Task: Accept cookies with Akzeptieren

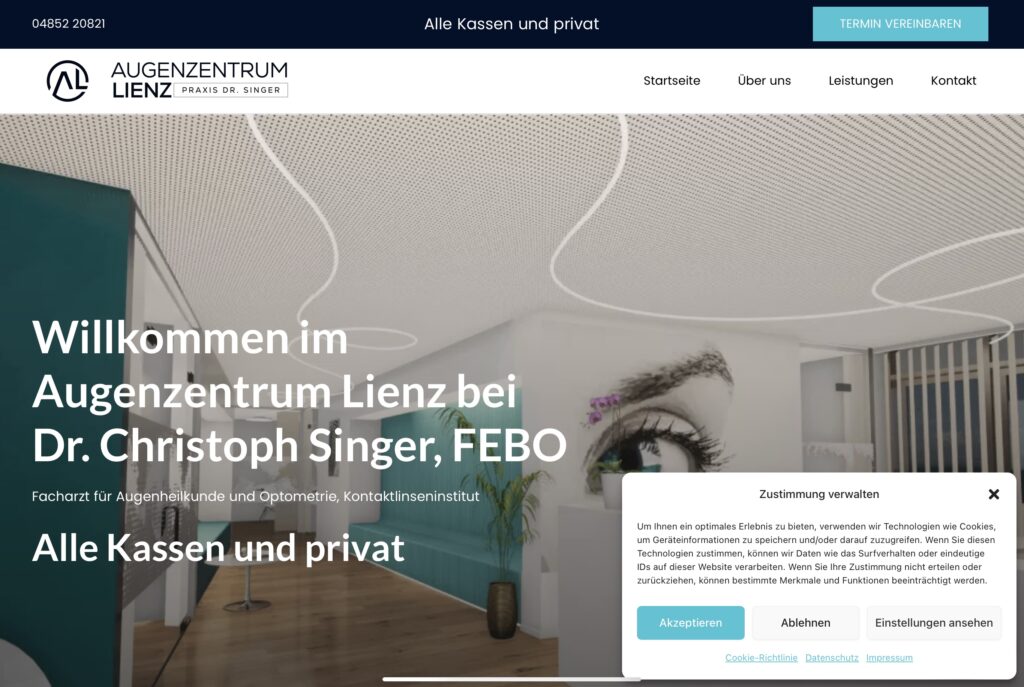Action: pyautogui.click(x=690, y=622)
